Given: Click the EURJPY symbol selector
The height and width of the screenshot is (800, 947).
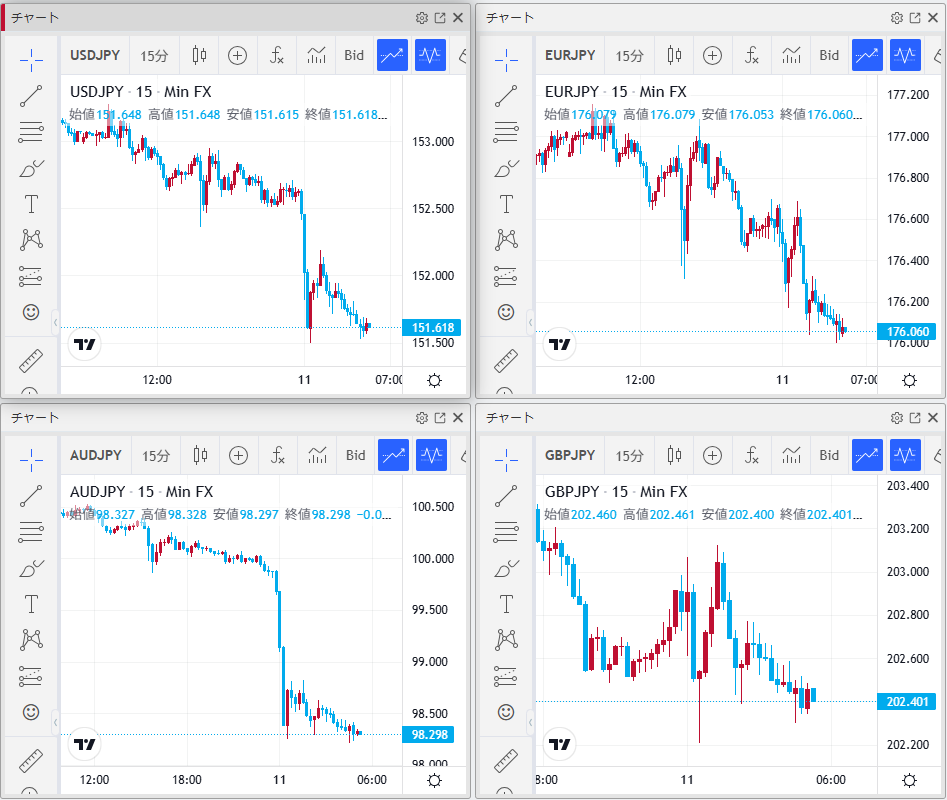Looking at the screenshot, I should (570, 55).
